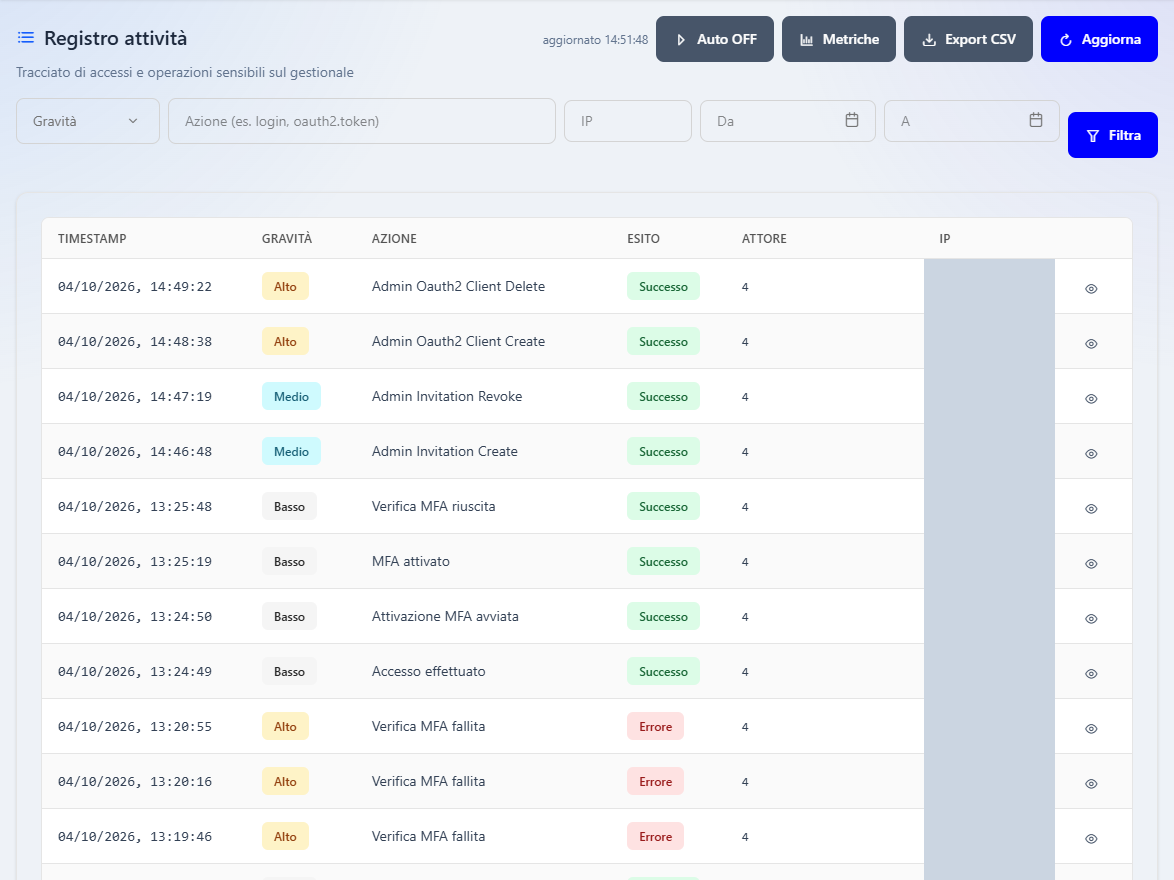
Task: Show details for Verifica MFA riuscita entry
Action: [x=1091, y=509]
